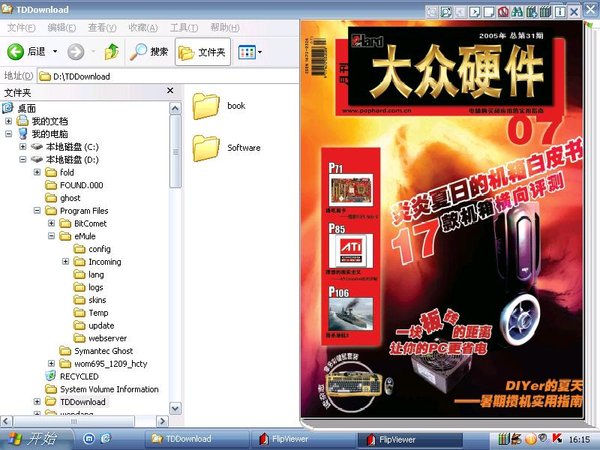Screen dimensions: 600x450
Task: Expand the Incoming folder tree node
Action: [x=65, y=262]
